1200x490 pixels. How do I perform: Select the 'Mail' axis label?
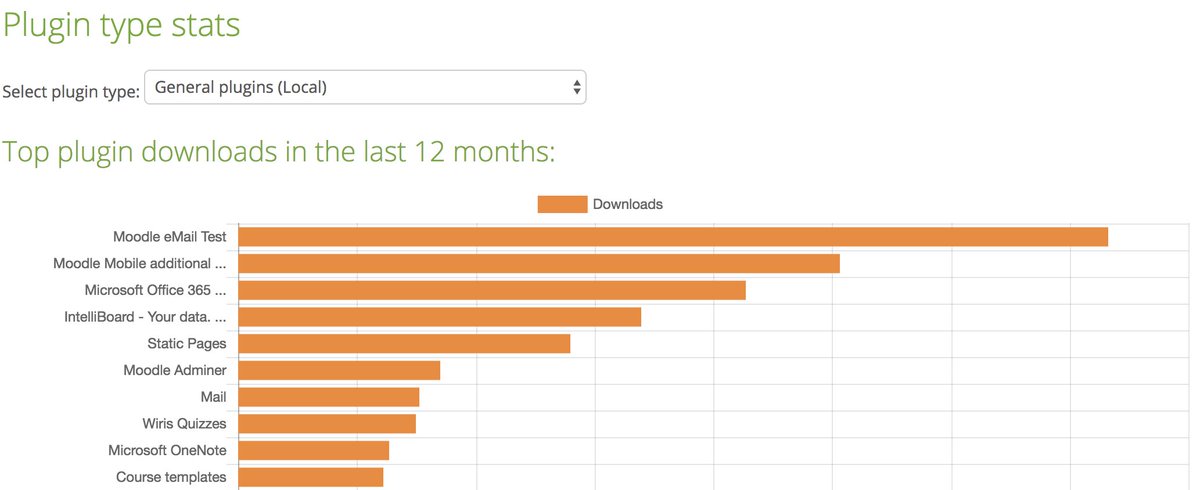(214, 397)
